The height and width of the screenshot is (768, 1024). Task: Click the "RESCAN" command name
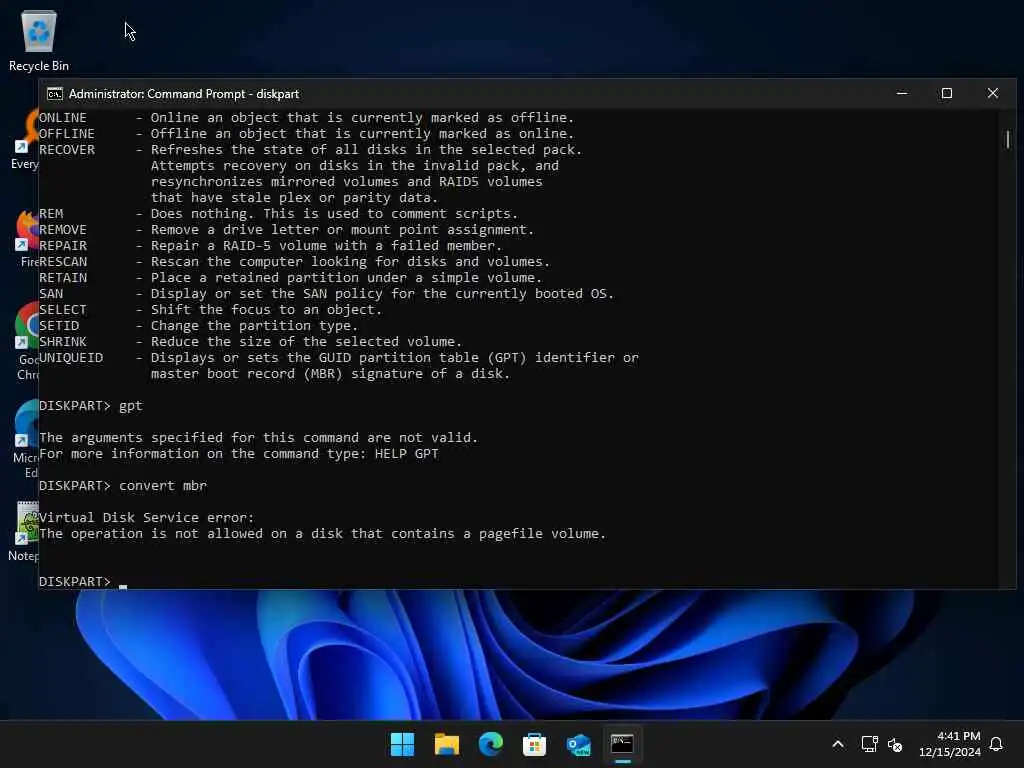coord(63,261)
